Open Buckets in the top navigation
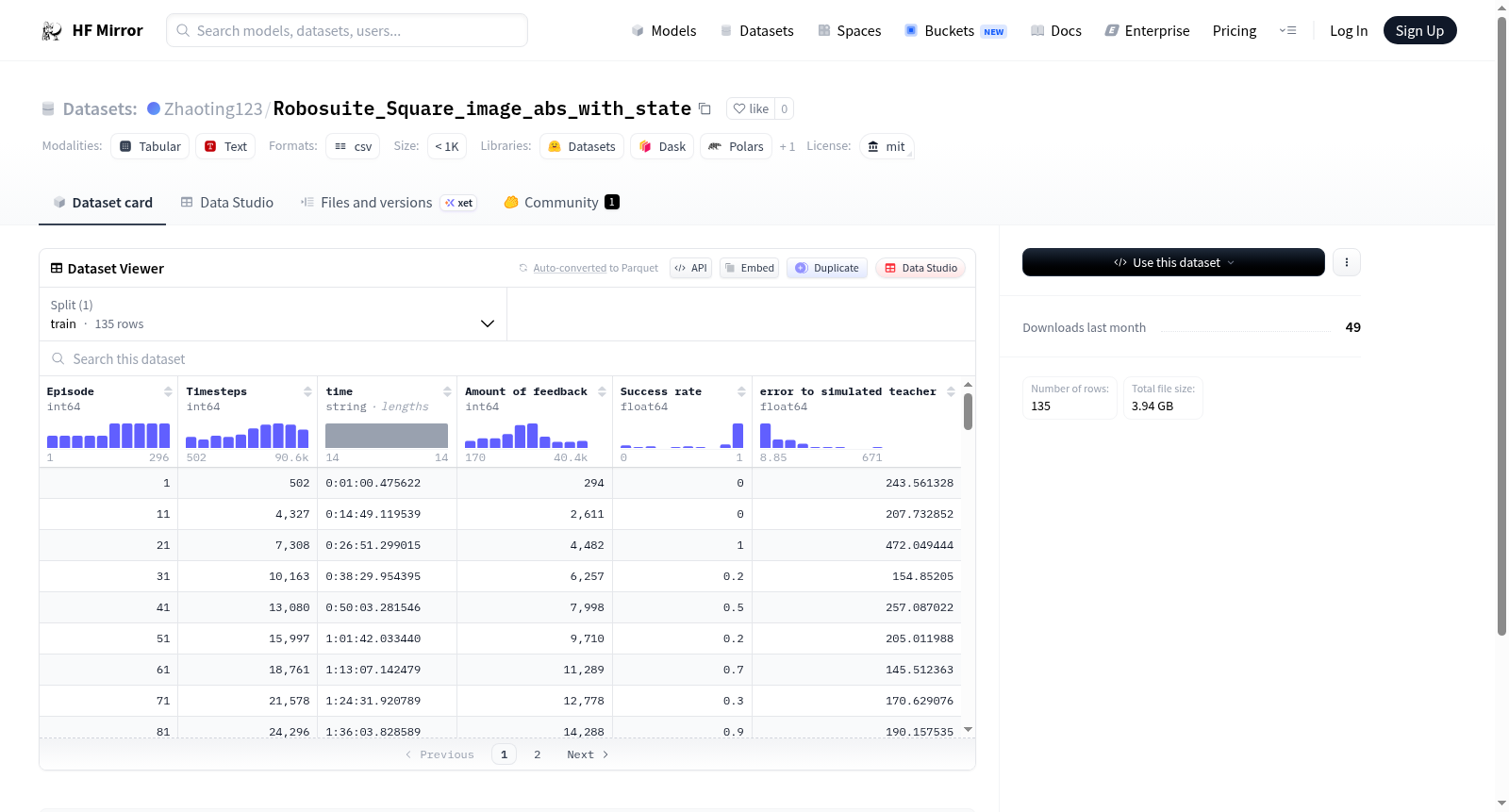1509x812 pixels. 955,31
